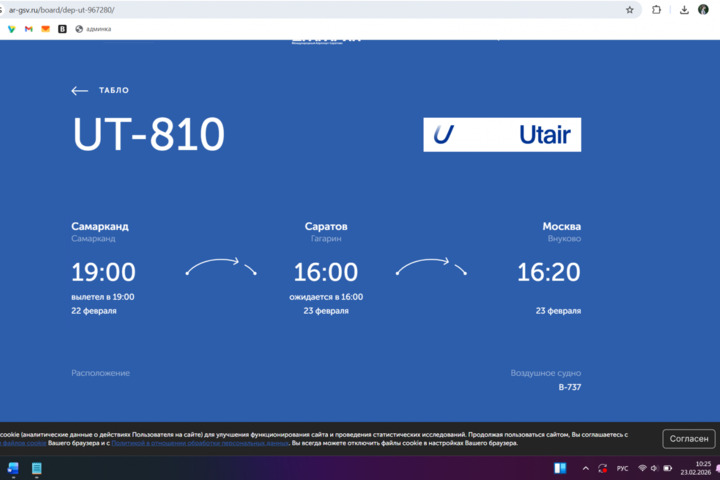Click the back arrow next to Табло
The height and width of the screenshot is (480, 720).
pos(80,91)
